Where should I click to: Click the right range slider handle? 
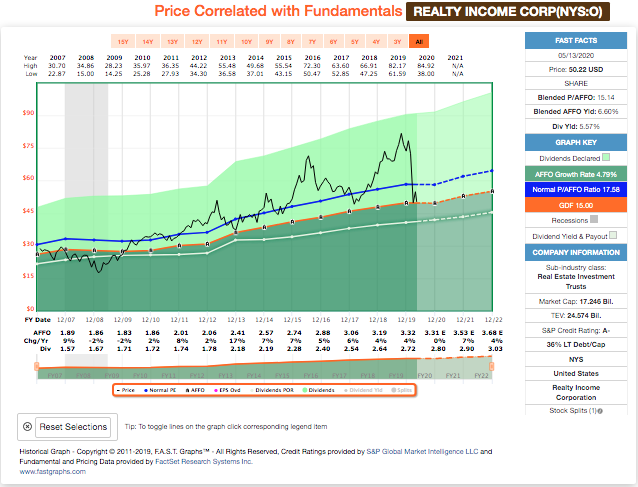492,367
